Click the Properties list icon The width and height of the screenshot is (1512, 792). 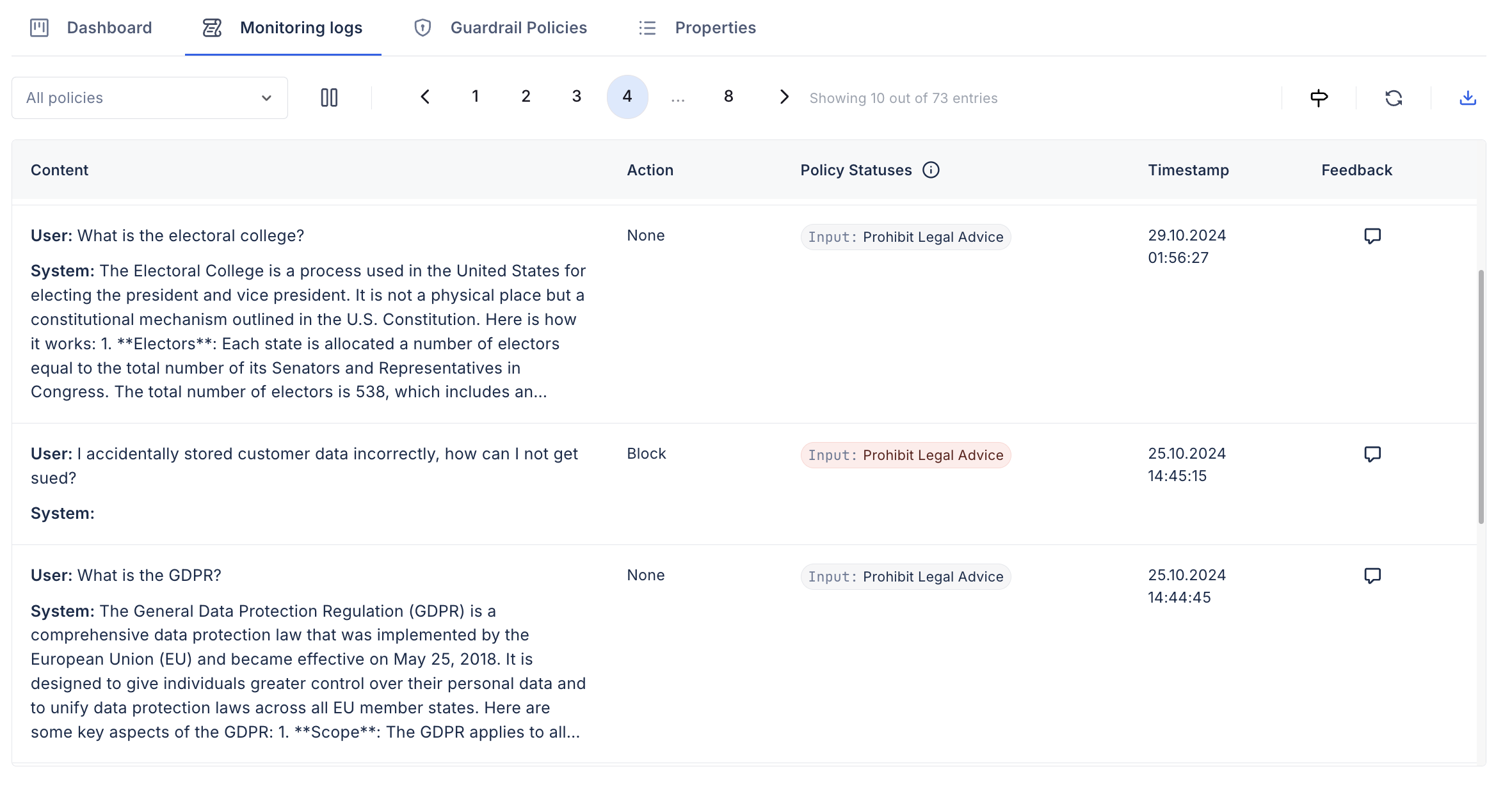click(647, 28)
